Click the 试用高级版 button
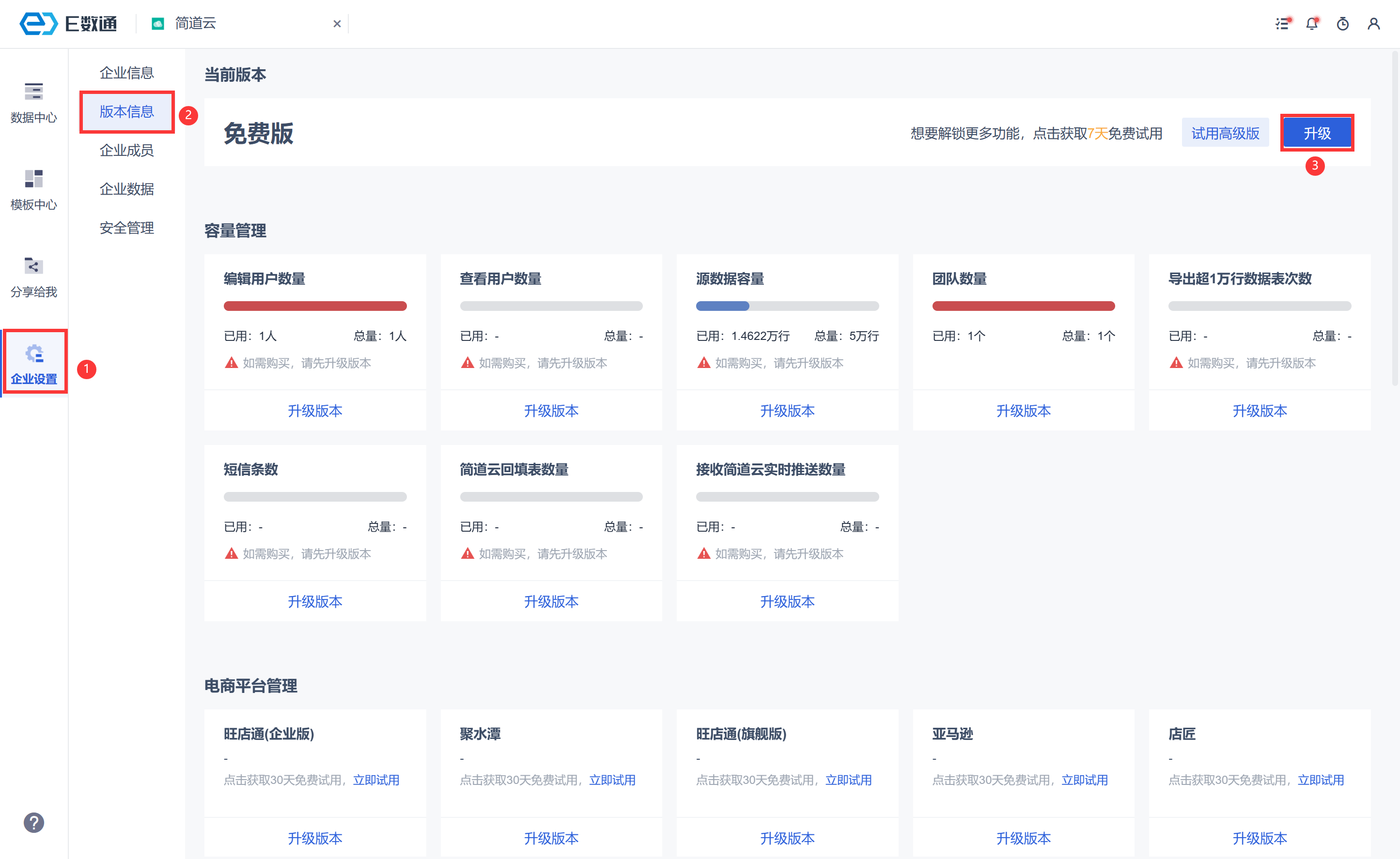The width and height of the screenshot is (1400, 859). pos(1225,133)
